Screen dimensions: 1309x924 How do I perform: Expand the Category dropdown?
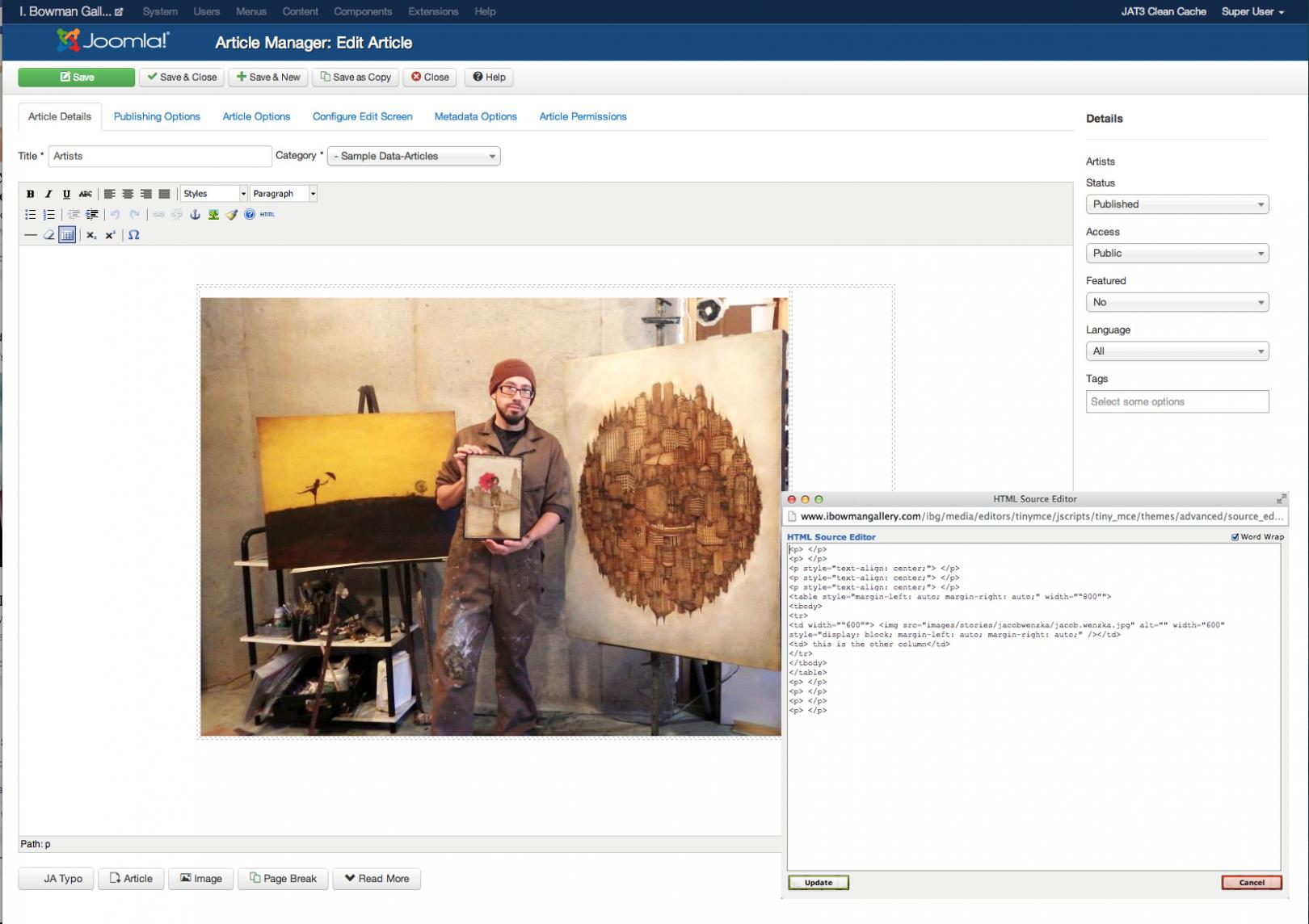414,156
